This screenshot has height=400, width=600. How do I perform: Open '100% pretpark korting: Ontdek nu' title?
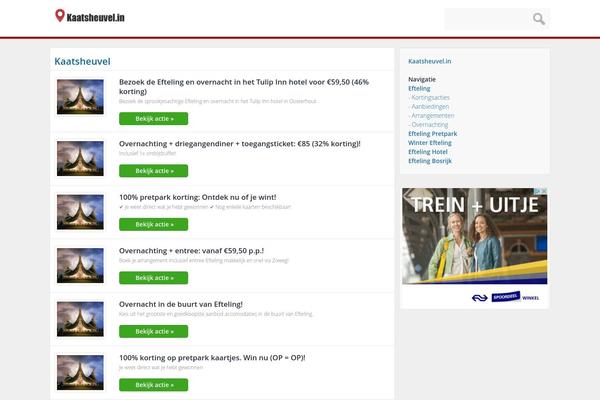click(x=197, y=197)
